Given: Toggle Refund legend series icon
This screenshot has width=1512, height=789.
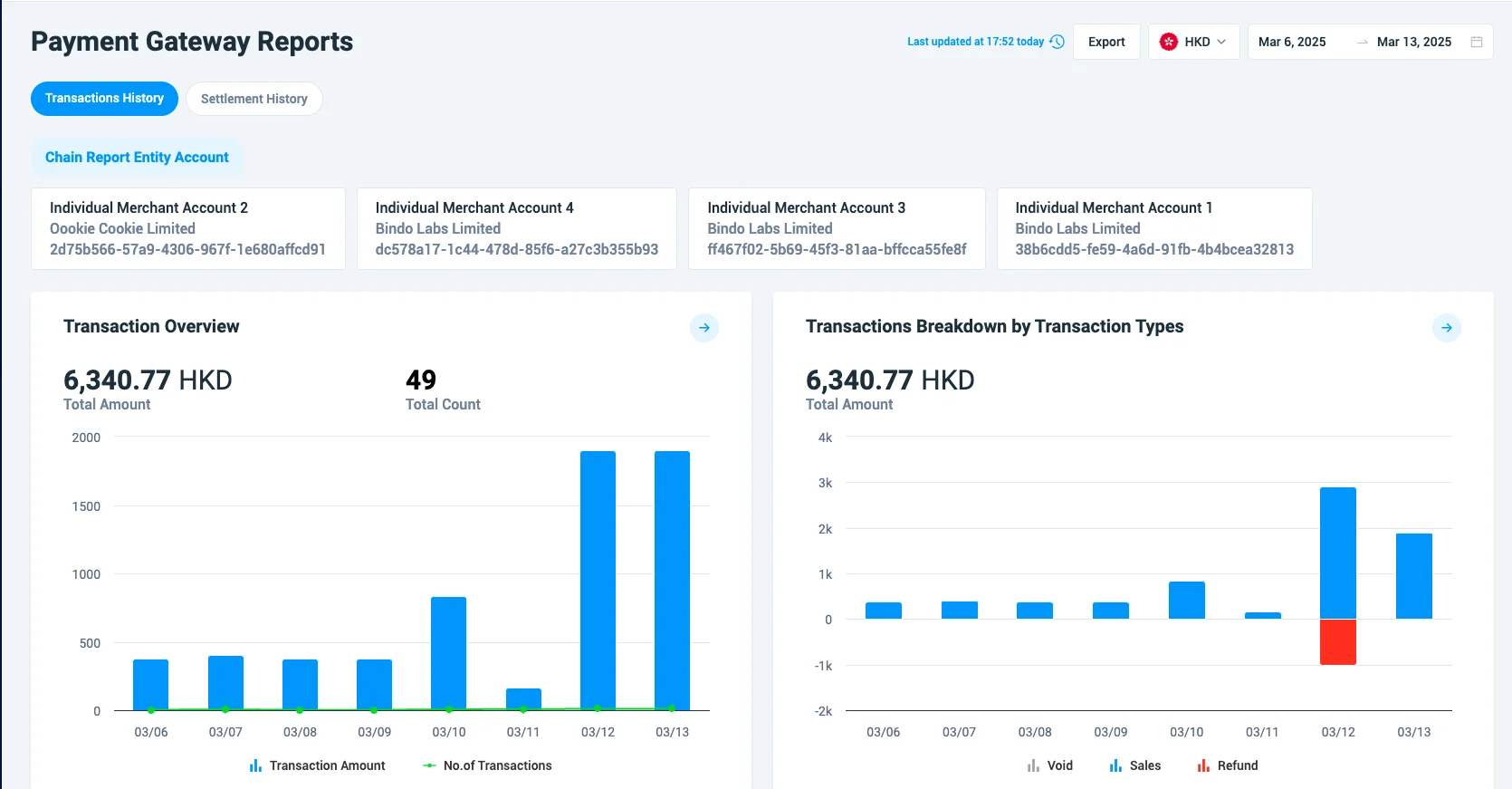Looking at the screenshot, I should (x=1203, y=765).
